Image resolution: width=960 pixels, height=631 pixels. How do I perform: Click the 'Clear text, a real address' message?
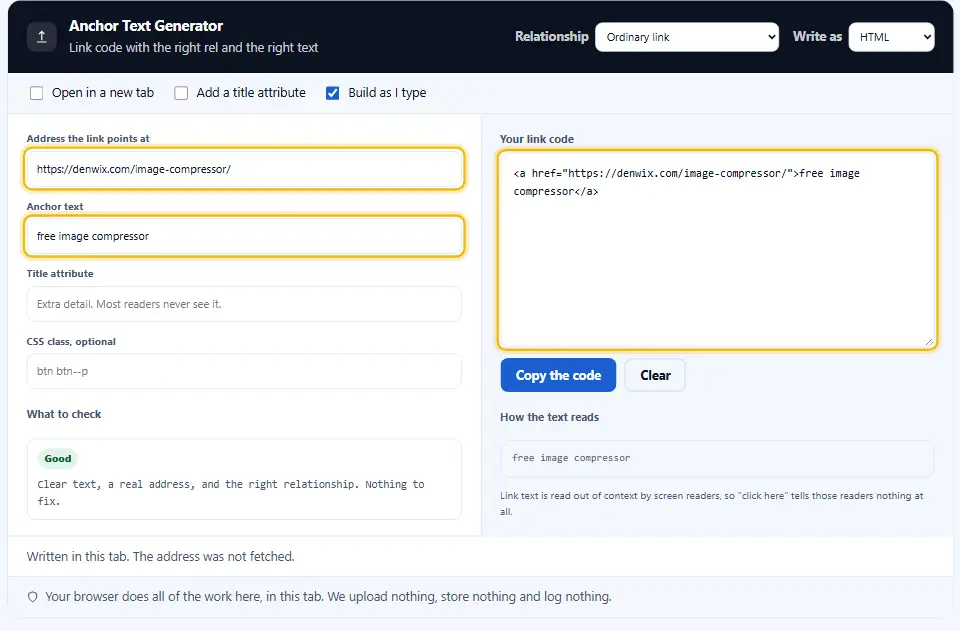click(x=231, y=493)
